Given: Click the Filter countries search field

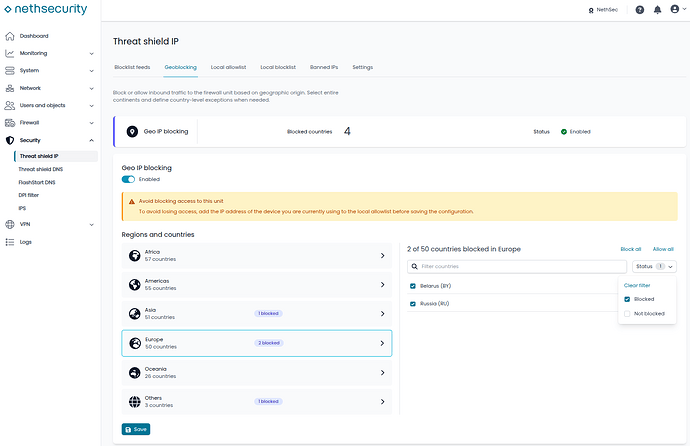Looking at the screenshot, I should 517,267.
